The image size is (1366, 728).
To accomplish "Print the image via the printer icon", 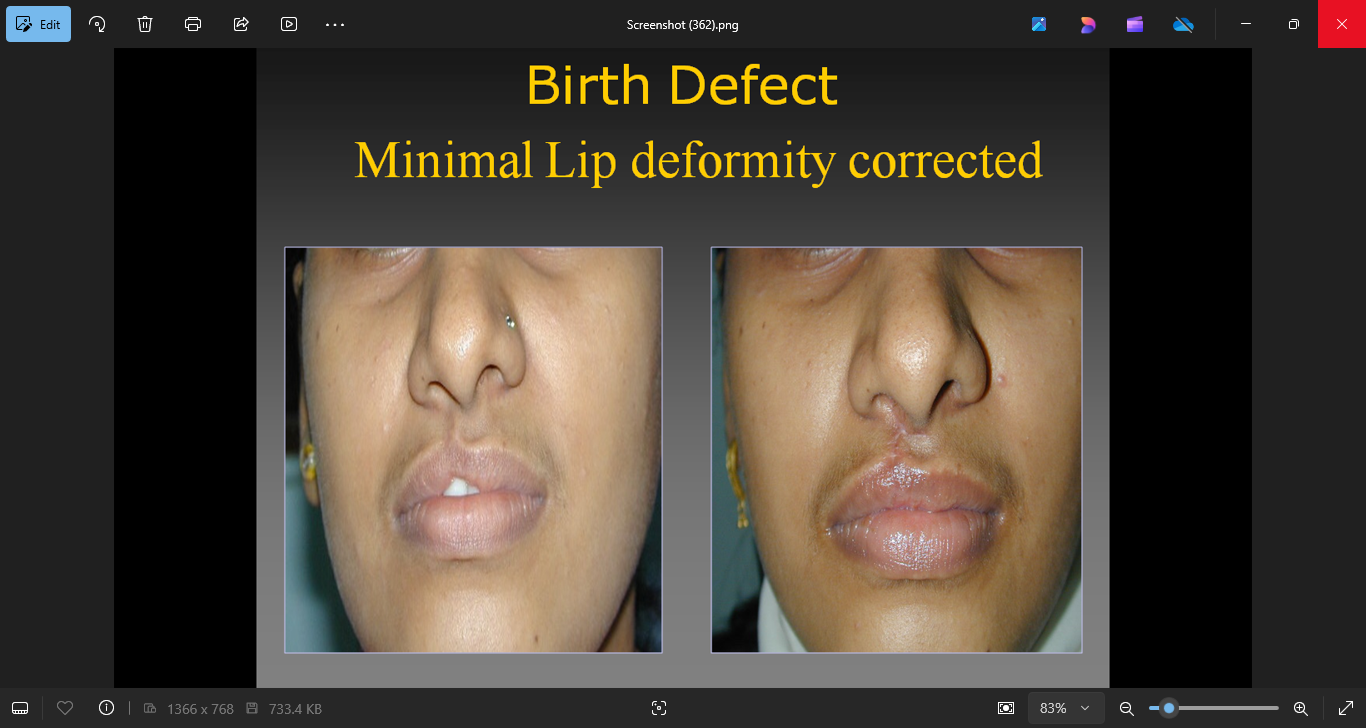I will click(x=193, y=24).
